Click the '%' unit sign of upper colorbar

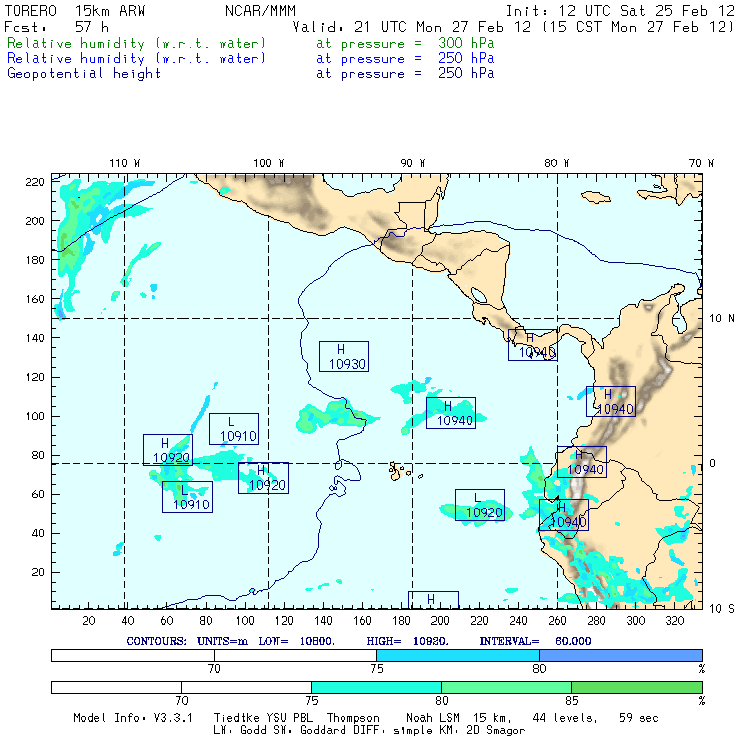[x=702, y=668]
